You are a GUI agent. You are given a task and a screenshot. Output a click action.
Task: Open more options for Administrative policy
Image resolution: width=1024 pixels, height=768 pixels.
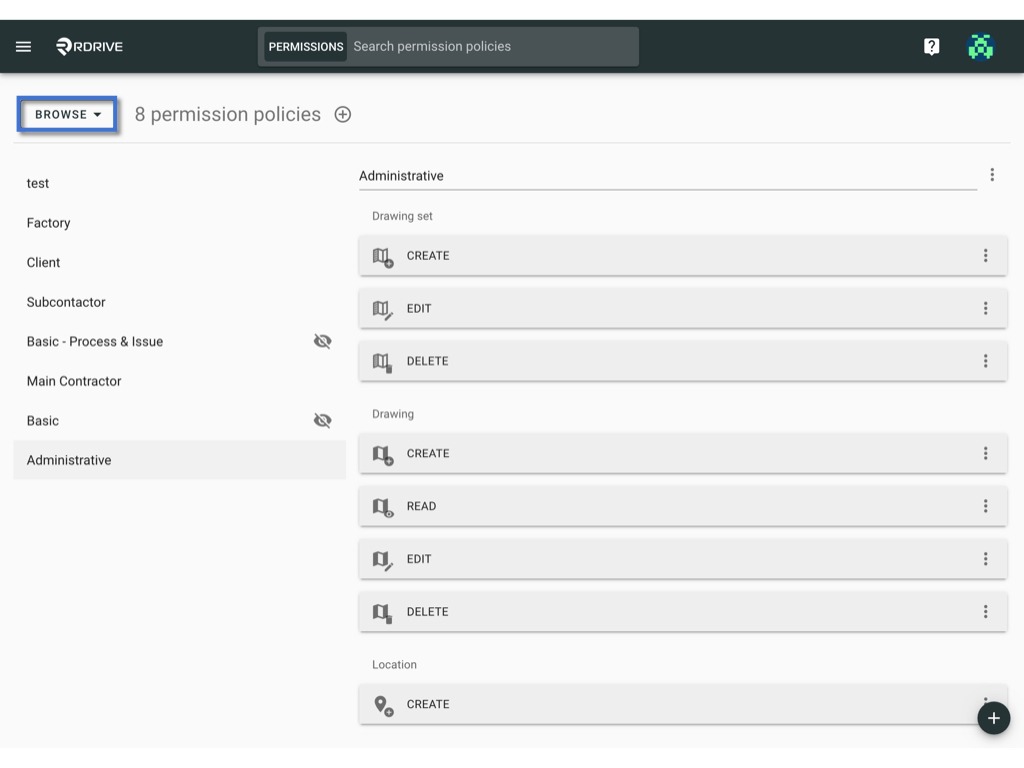992,174
